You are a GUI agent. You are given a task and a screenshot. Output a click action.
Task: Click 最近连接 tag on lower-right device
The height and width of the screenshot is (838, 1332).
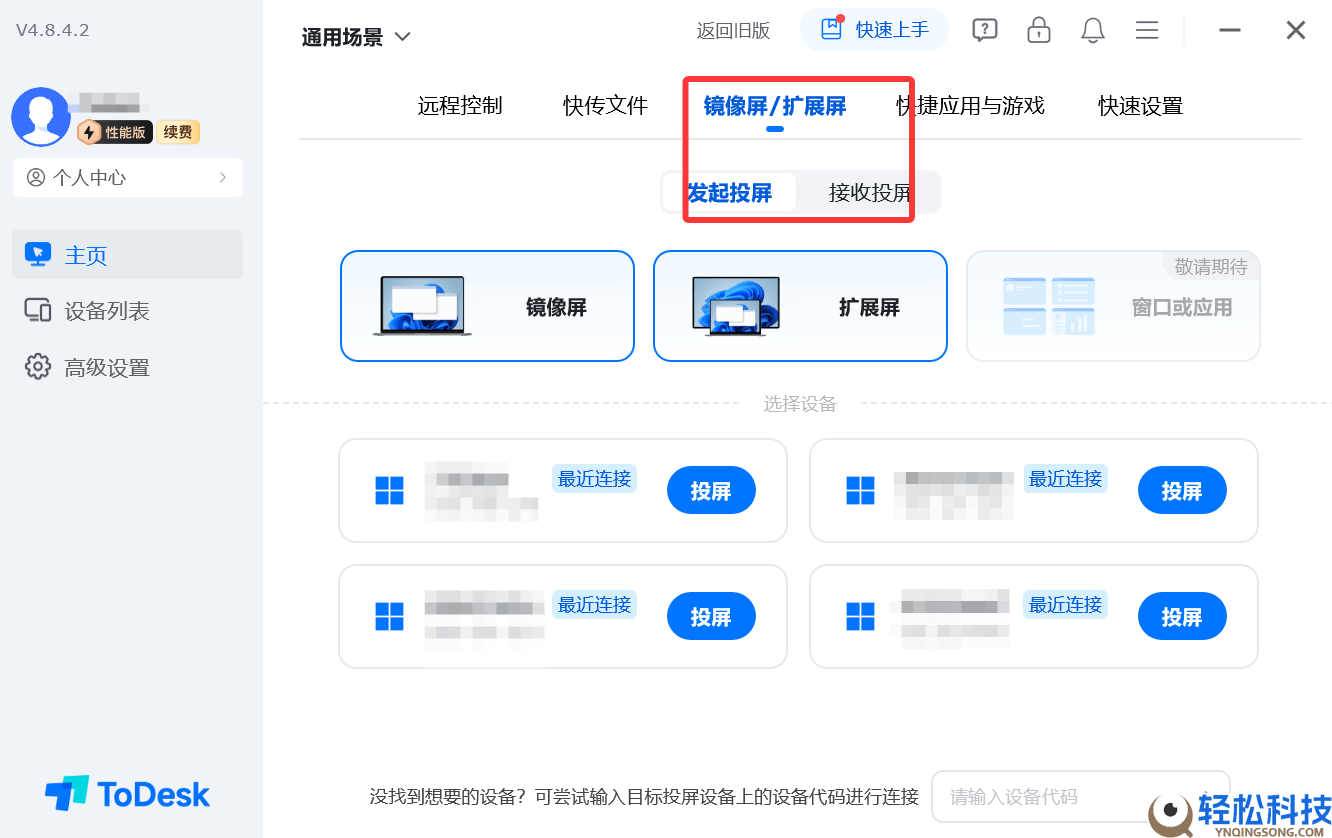point(1065,604)
